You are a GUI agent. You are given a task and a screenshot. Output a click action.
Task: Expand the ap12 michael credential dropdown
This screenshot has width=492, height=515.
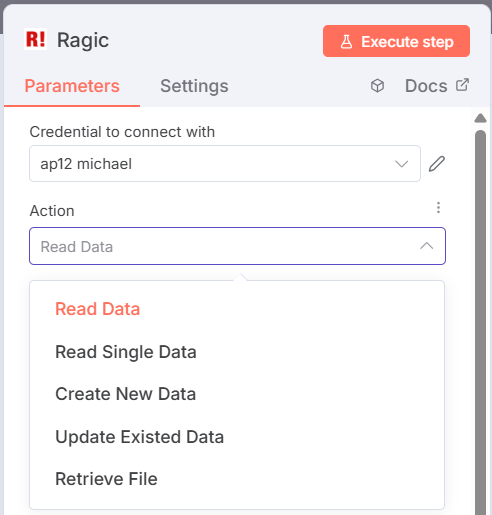tap(225, 163)
